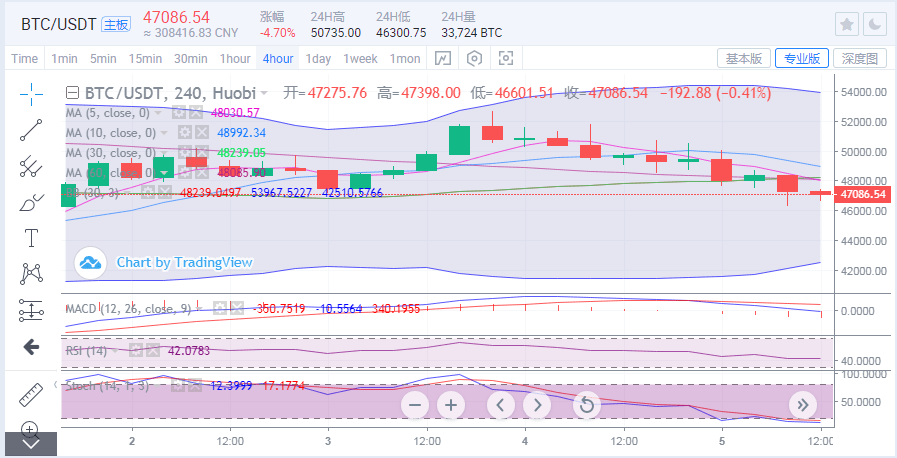
Task: Select the 1hour timeframe
Action: click(235, 58)
